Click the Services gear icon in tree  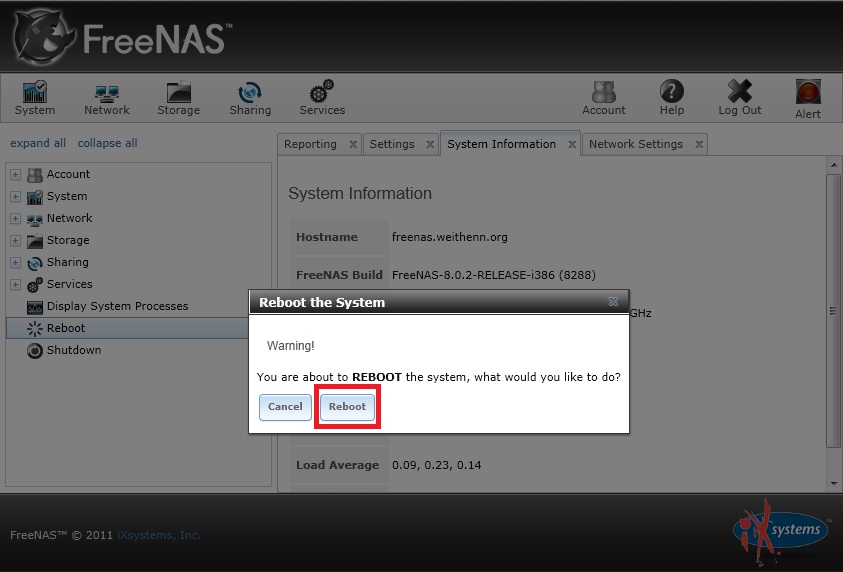click(x=34, y=284)
